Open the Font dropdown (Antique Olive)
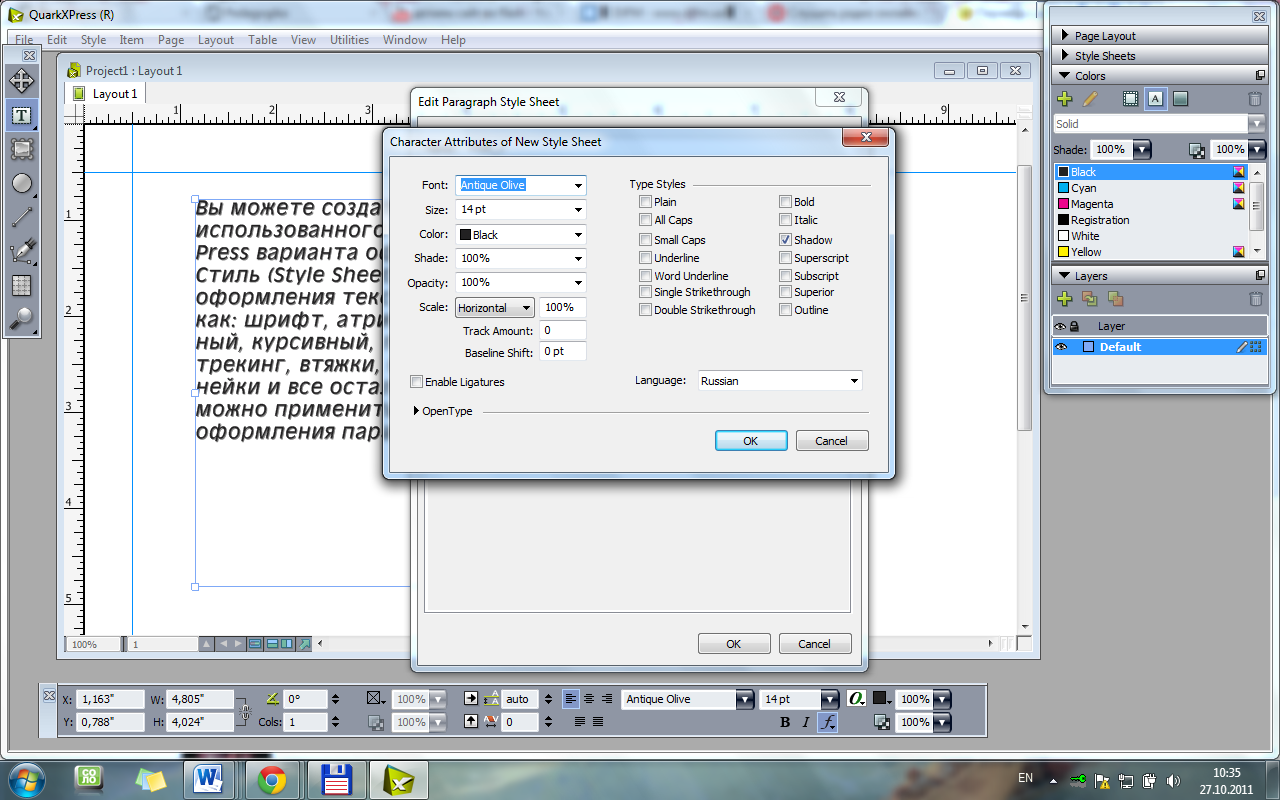Screen dimensions: 1280x800 click(x=578, y=185)
